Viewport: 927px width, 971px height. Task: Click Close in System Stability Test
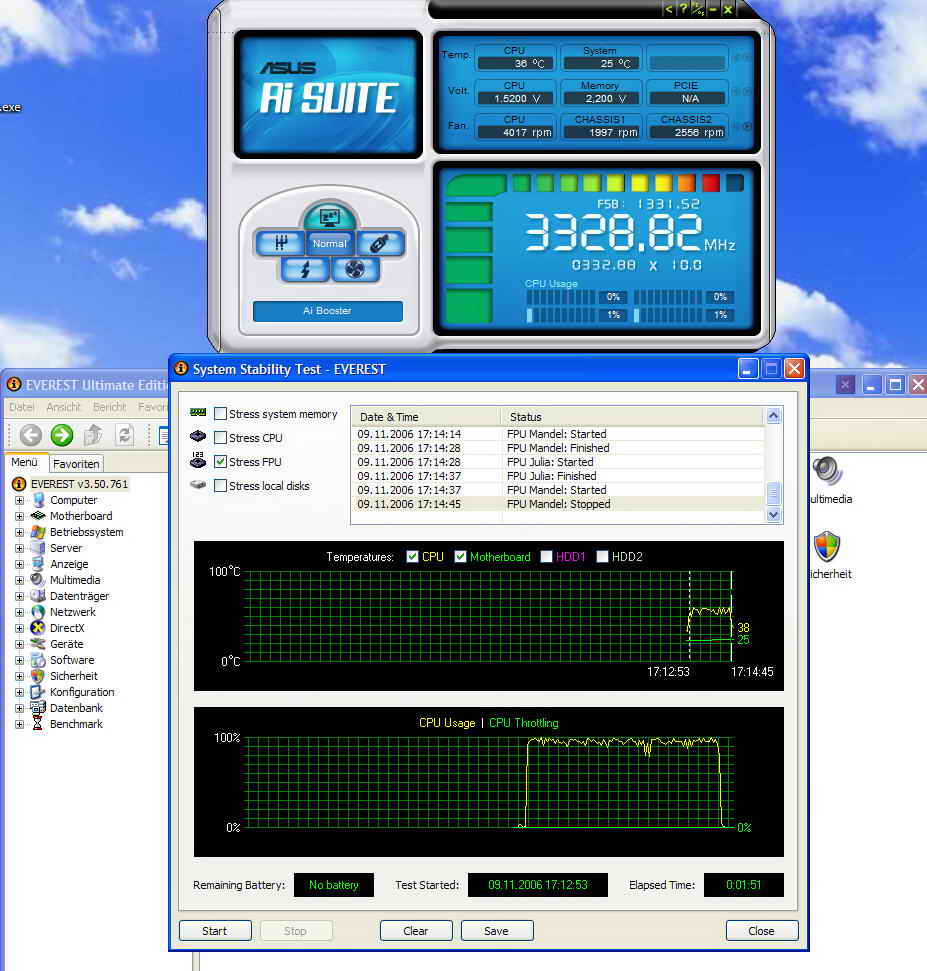pyautogui.click(x=762, y=931)
